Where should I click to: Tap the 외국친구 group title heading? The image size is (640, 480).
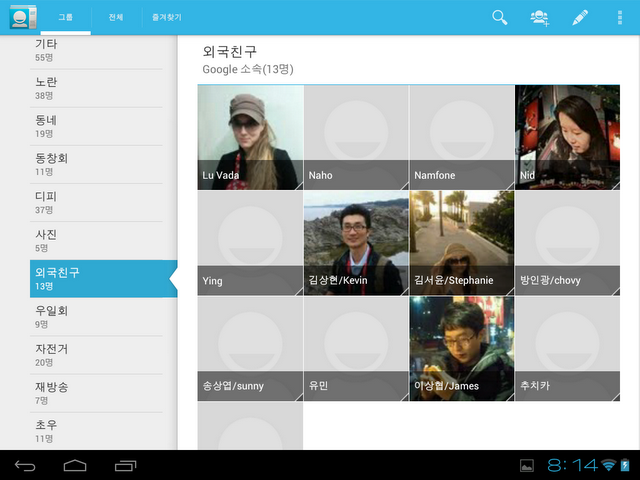coord(229,51)
